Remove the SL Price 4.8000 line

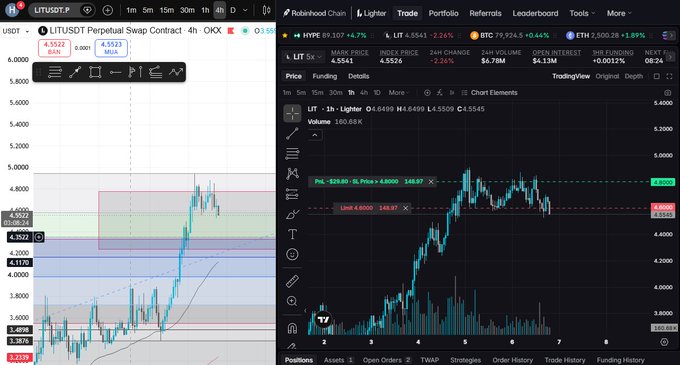pos(431,182)
